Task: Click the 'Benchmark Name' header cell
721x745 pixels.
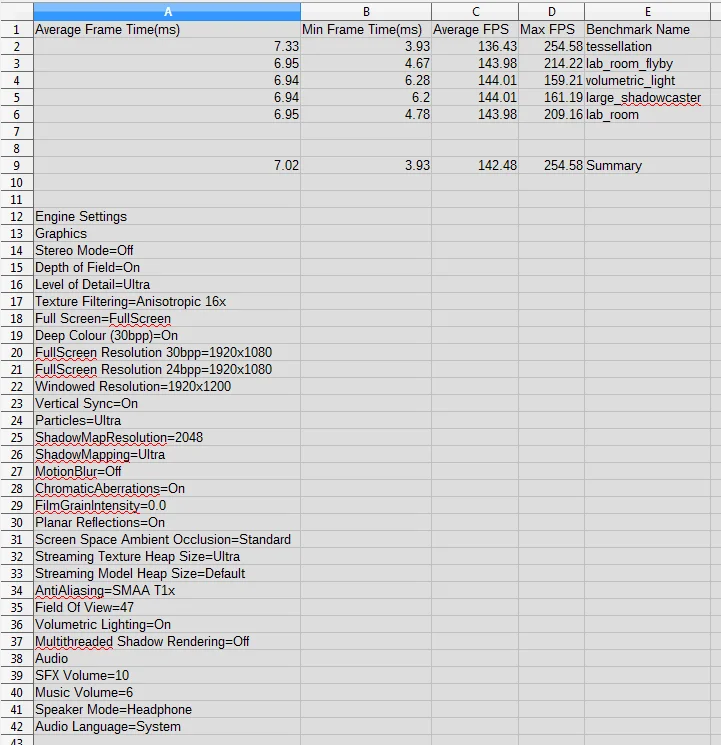Action: point(647,29)
